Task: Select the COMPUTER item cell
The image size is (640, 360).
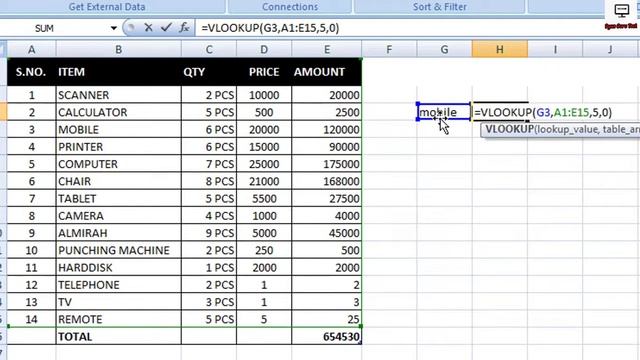Action: pos(118,164)
